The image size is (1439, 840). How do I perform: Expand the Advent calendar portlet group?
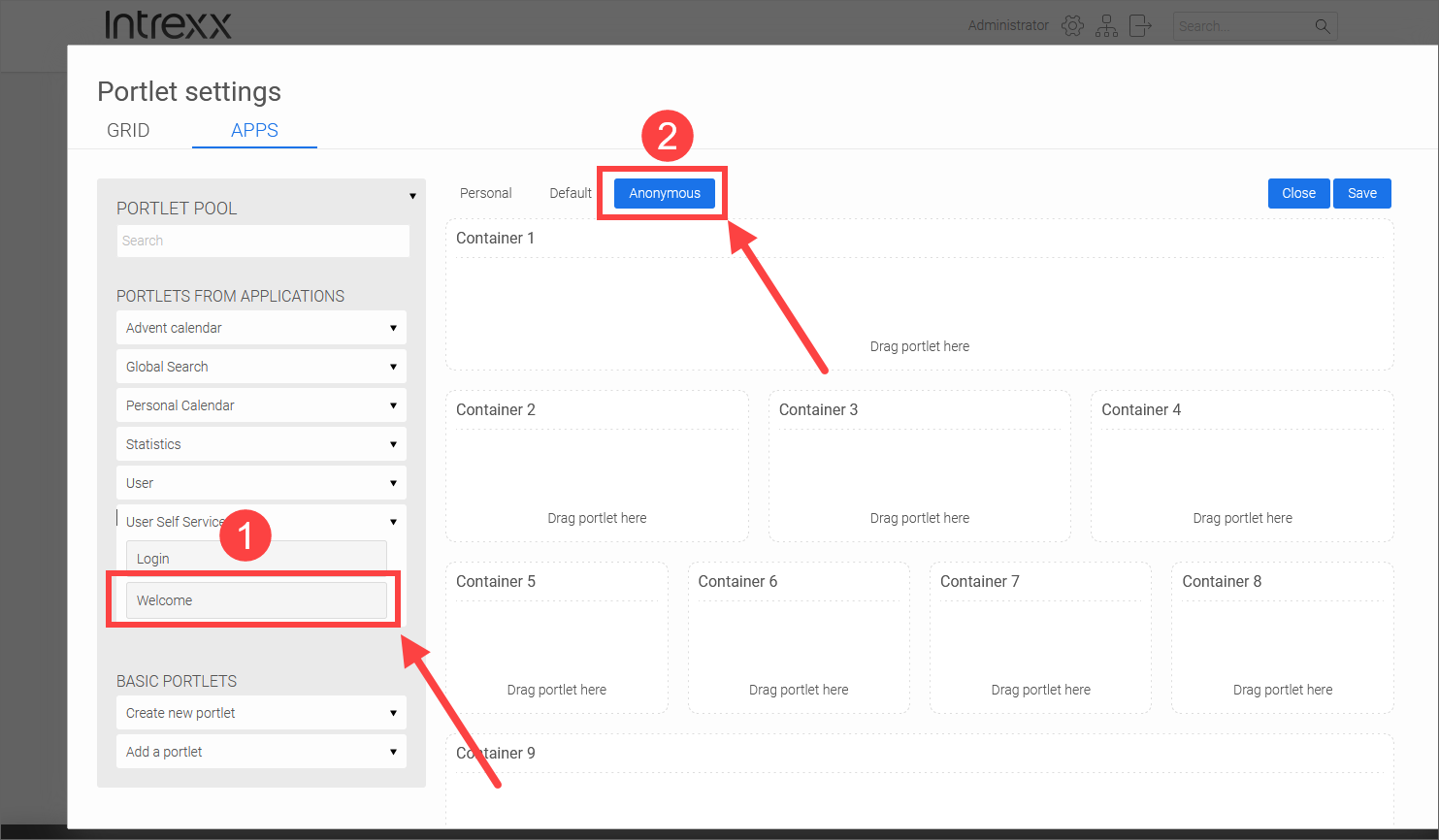[393, 328]
